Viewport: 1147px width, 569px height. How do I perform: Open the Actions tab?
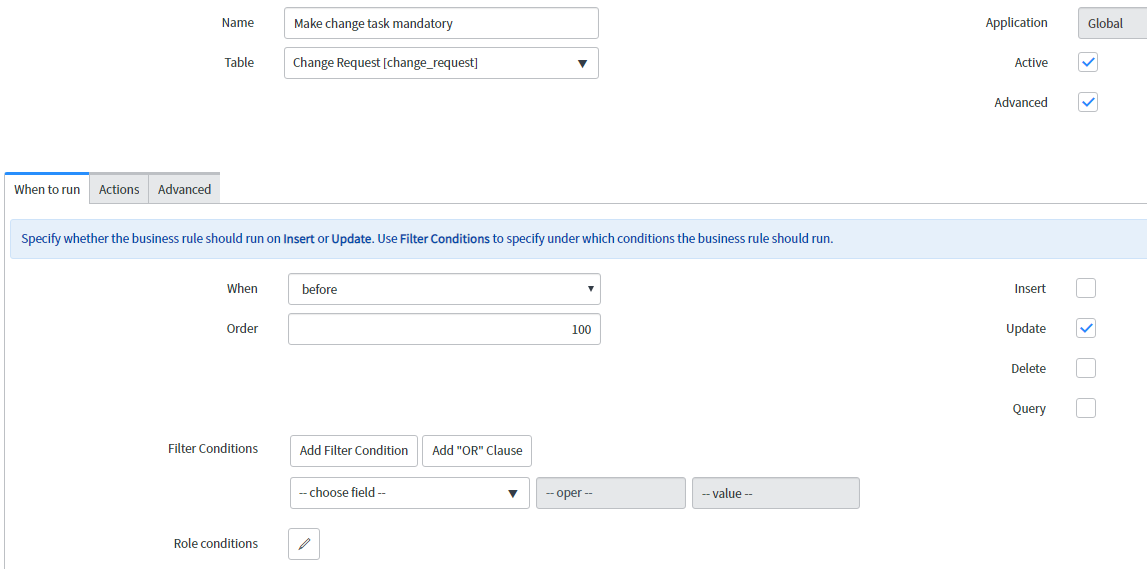tap(119, 189)
